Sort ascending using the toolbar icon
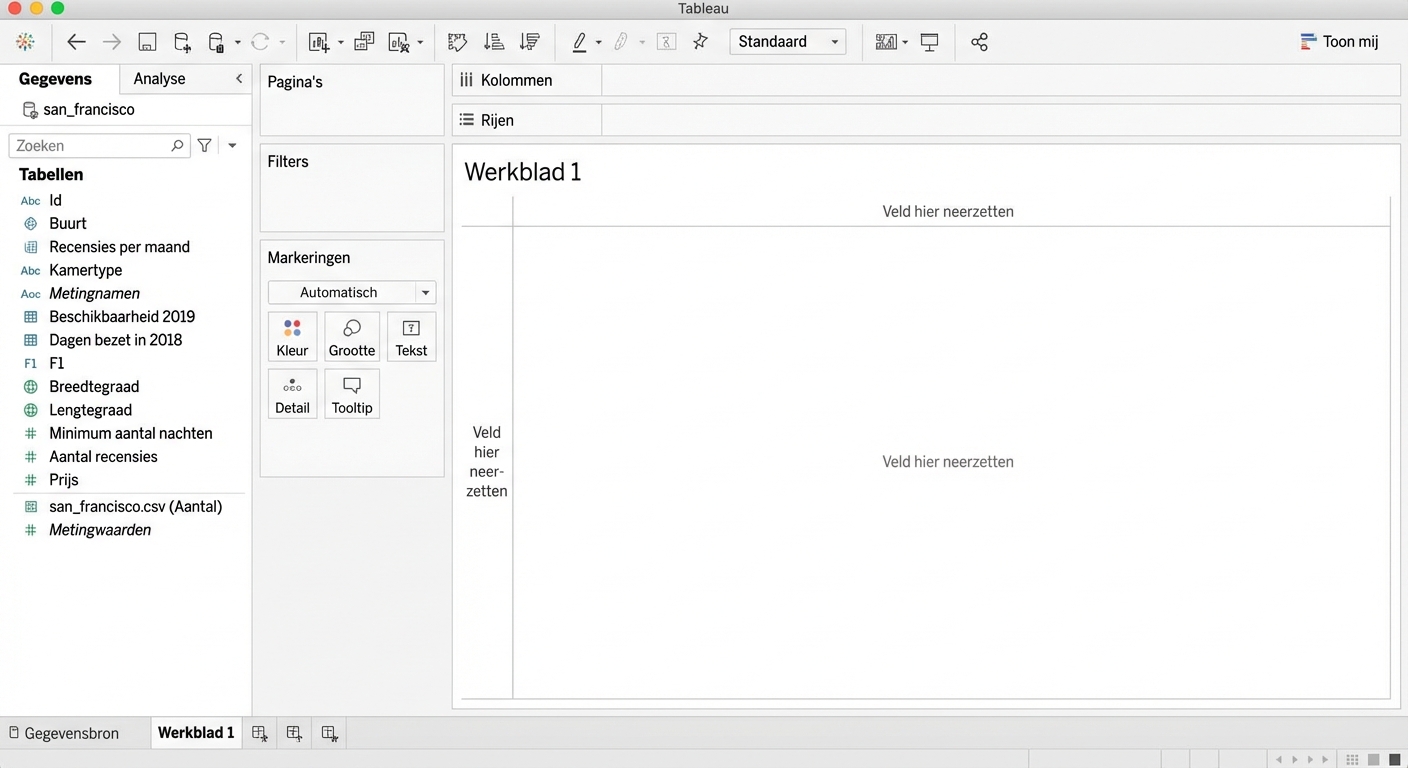1408x768 pixels. coord(494,42)
